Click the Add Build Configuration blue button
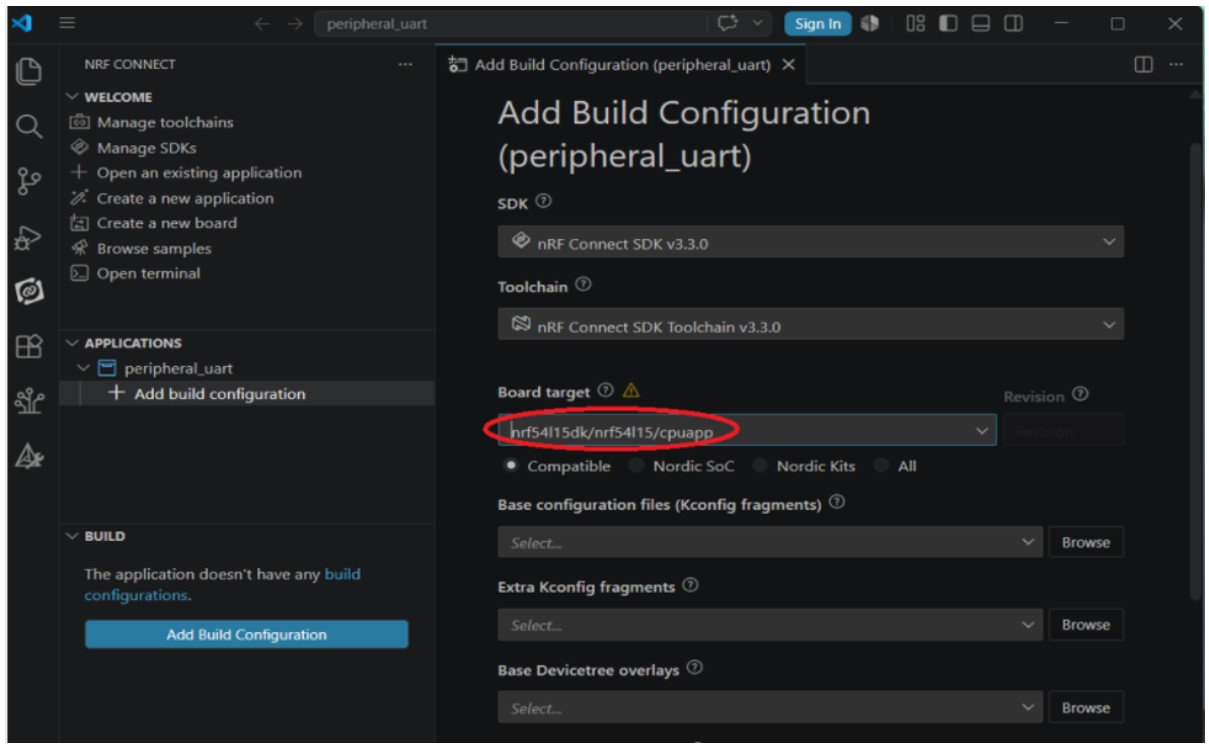1209x751 pixels. pos(246,634)
